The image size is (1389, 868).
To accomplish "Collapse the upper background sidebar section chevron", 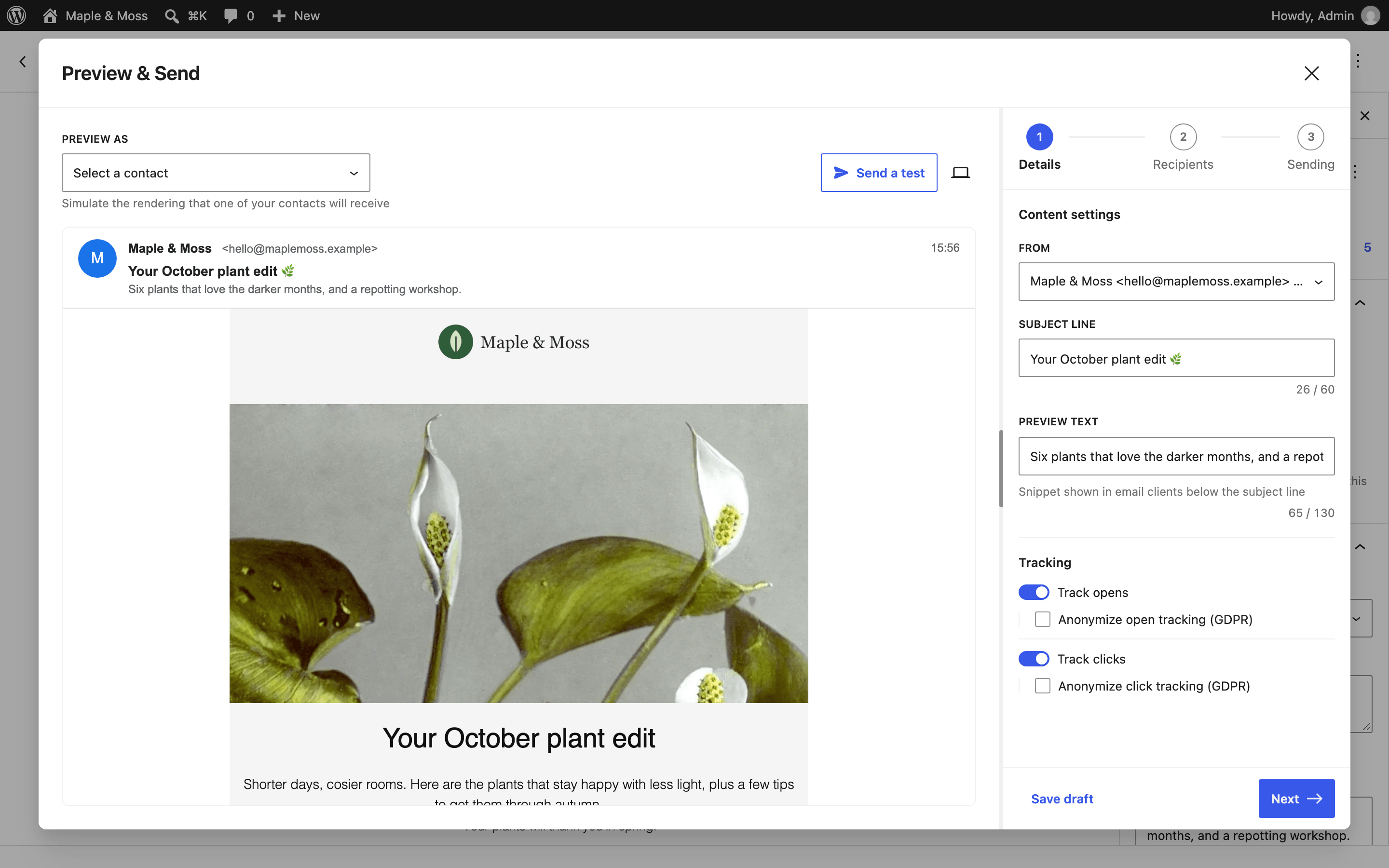I will (x=1360, y=302).
